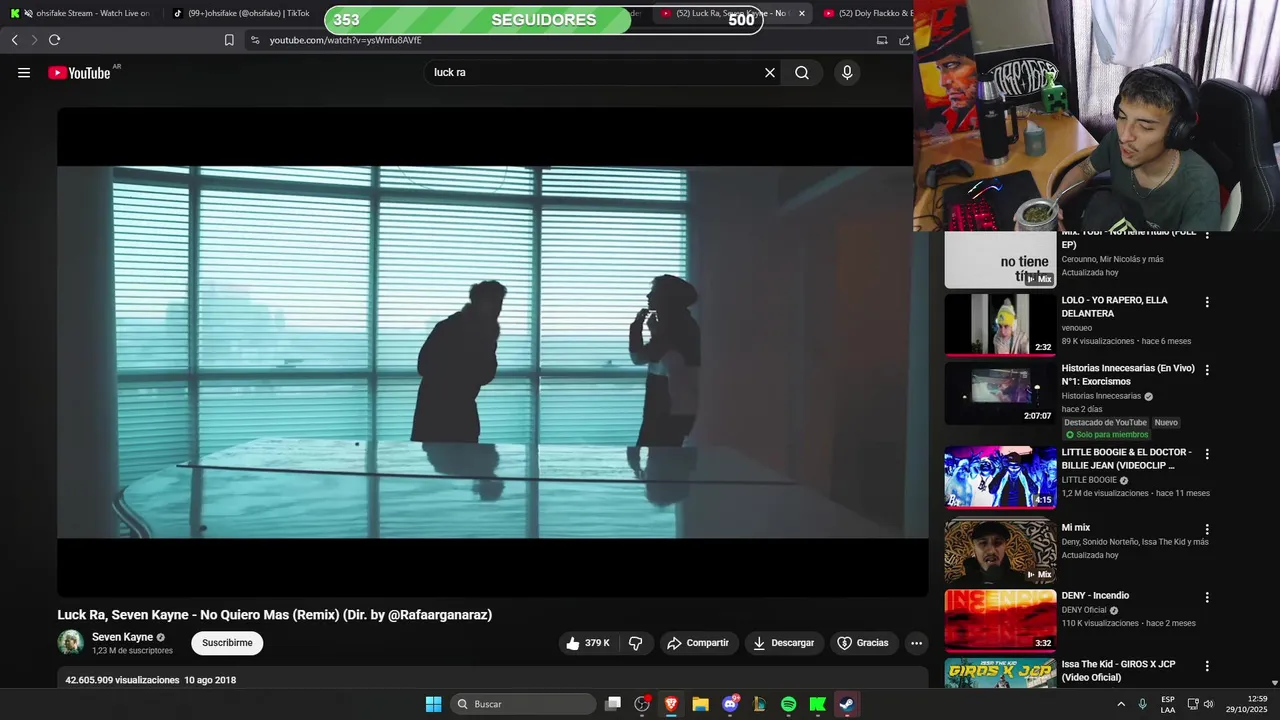Close the Luck Ra, Seven Kayne tab
The image size is (1280, 720).
pyautogui.click(x=801, y=13)
